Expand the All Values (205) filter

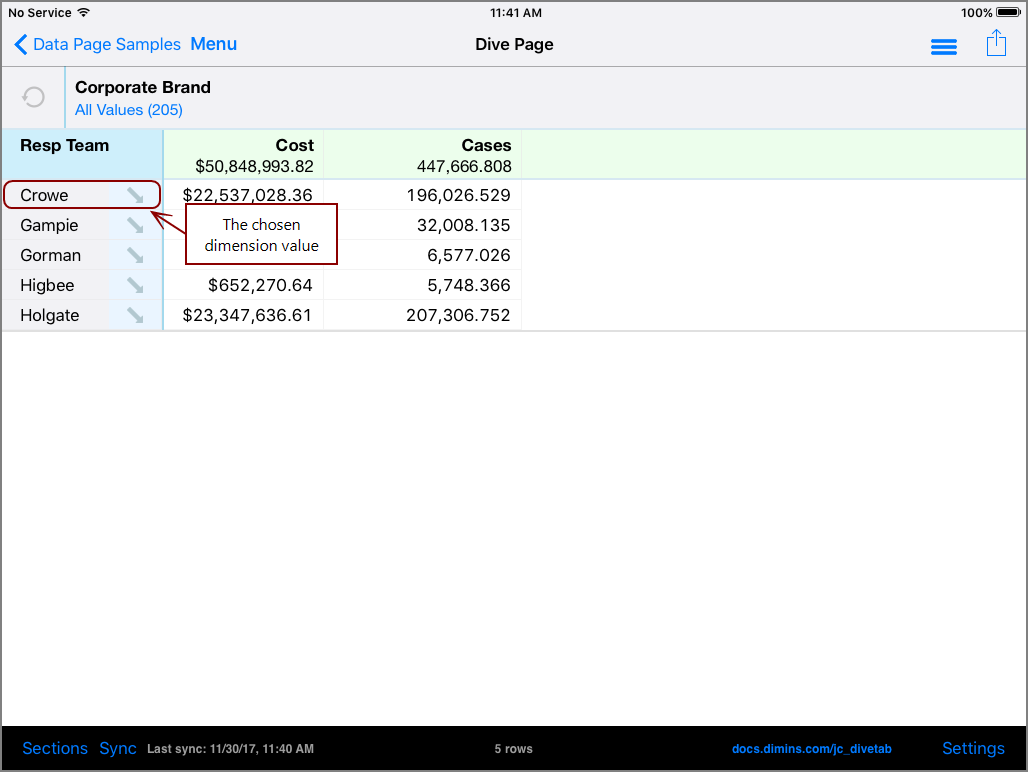[128, 110]
